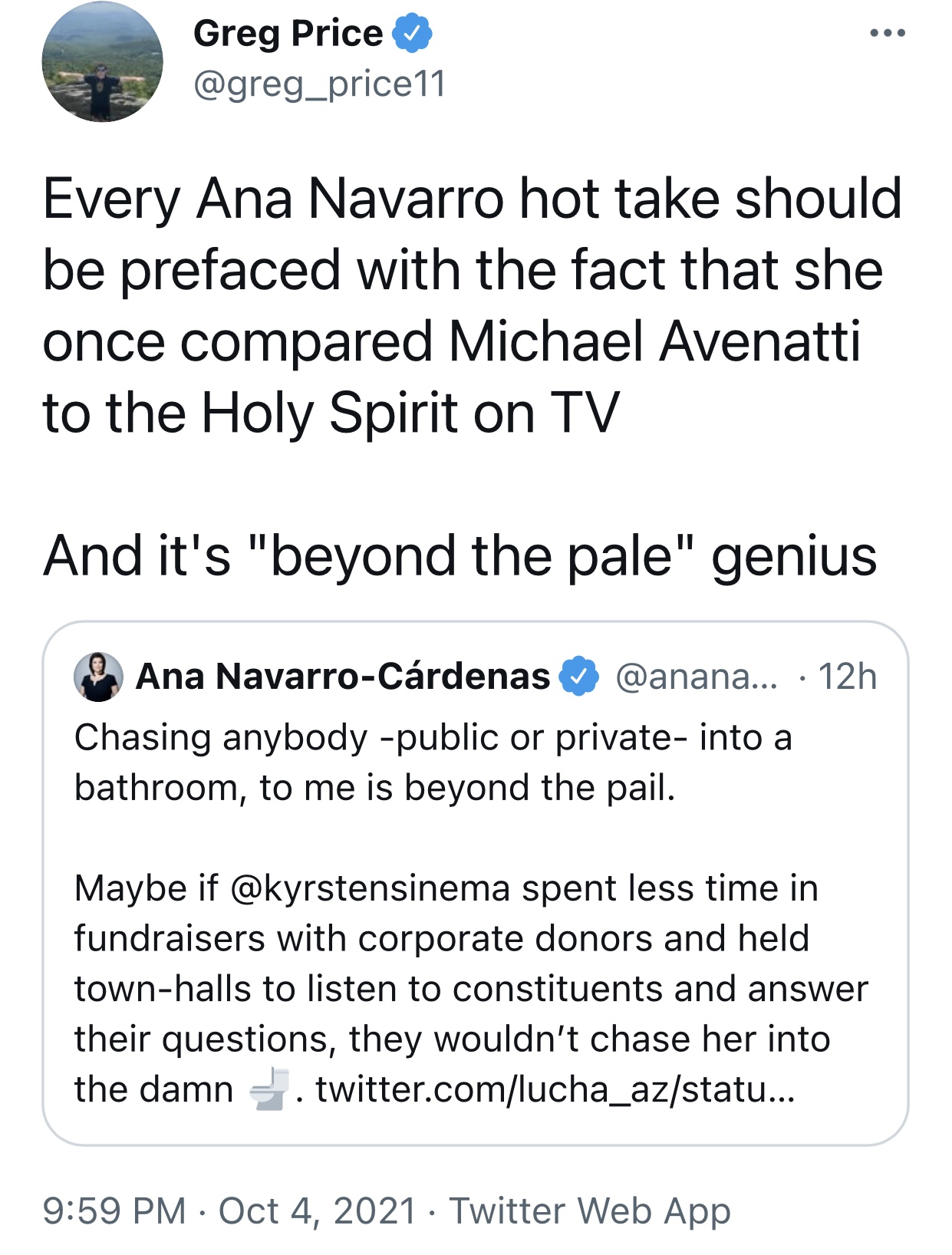Open the three-dot more options menu
The height and width of the screenshot is (1255, 952).
click(888, 34)
